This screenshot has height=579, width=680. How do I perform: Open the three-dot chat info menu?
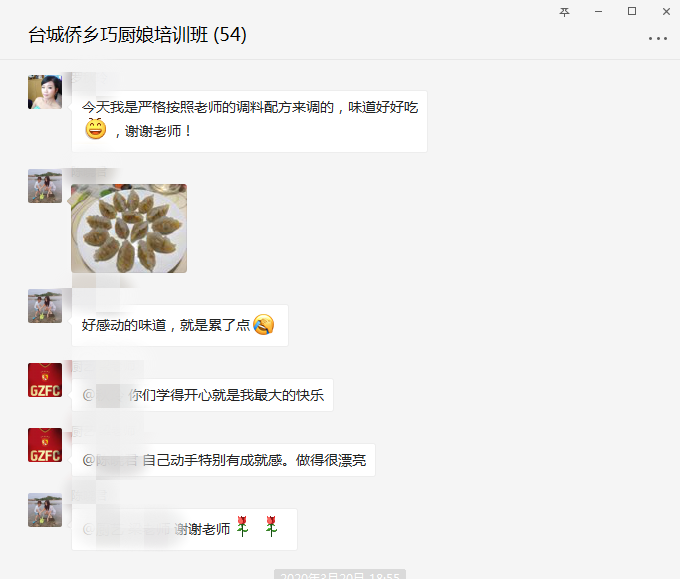click(x=657, y=39)
